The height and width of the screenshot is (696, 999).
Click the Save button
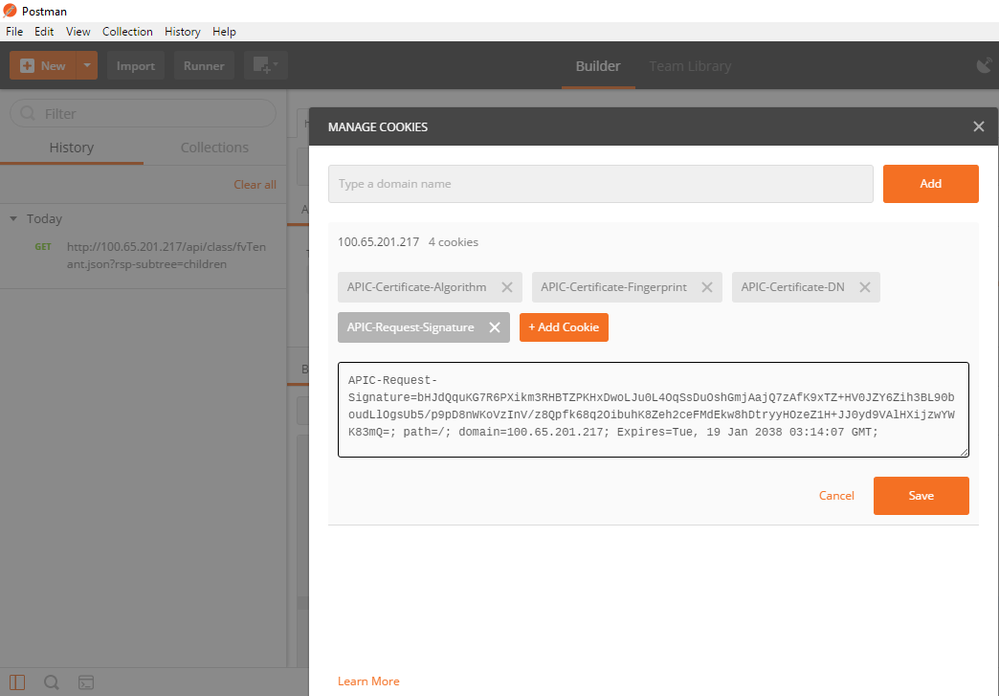920,496
